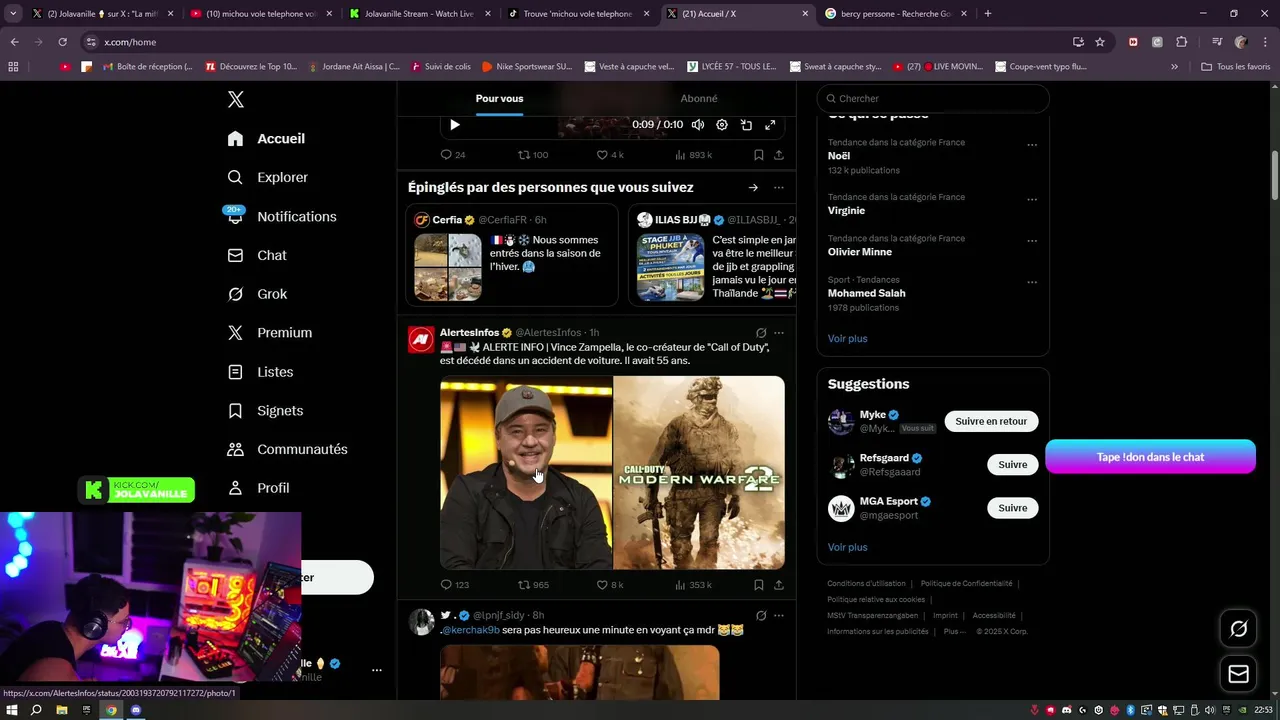Switch to Jolavanille Stream Kick tab
This screenshot has height=720, width=1280.
click(419, 14)
